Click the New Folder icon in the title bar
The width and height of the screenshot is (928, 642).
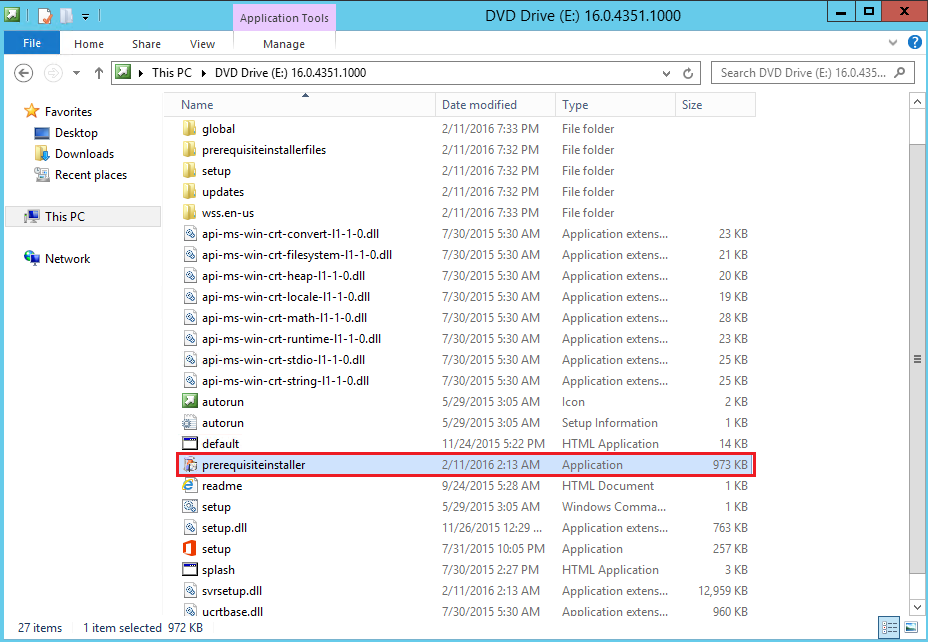coord(66,15)
